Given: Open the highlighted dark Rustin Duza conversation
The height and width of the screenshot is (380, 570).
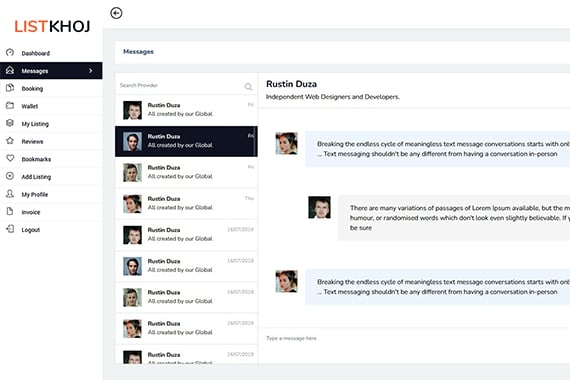Looking at the screenshot, I should 186,141.
